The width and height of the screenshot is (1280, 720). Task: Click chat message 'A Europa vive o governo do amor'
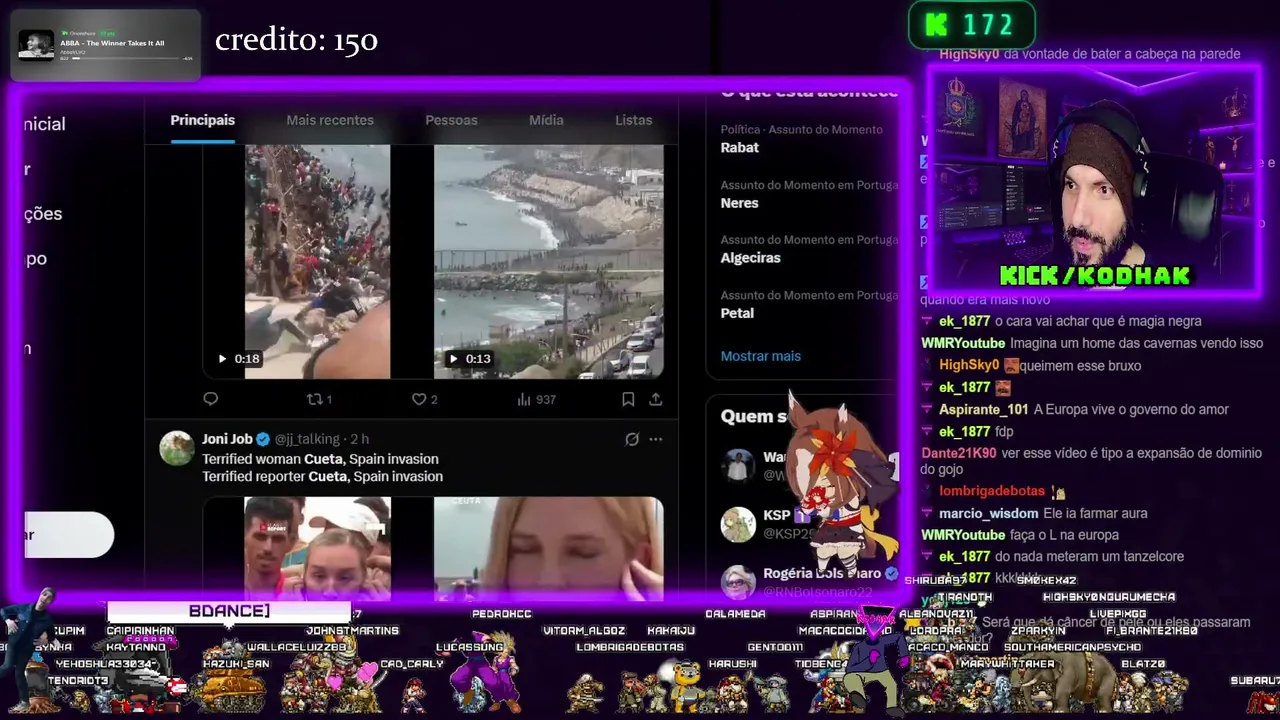click(1131, 409)
